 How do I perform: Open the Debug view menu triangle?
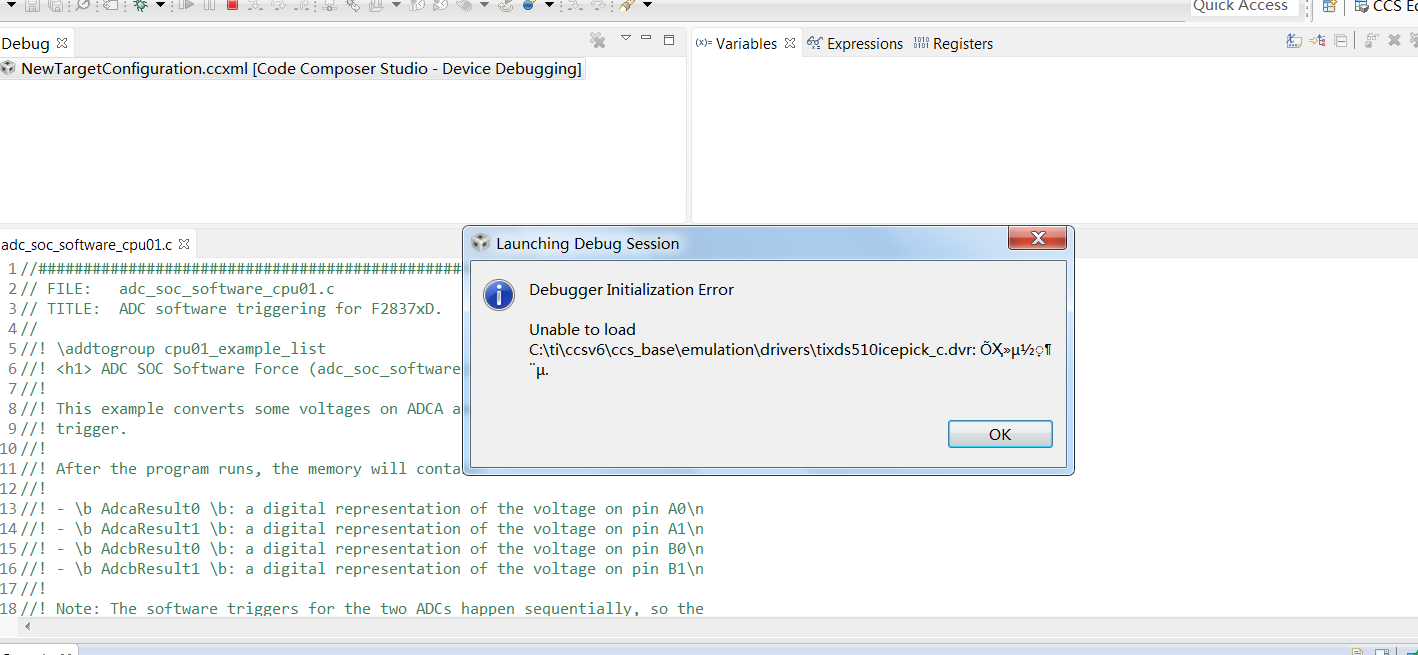626,38
